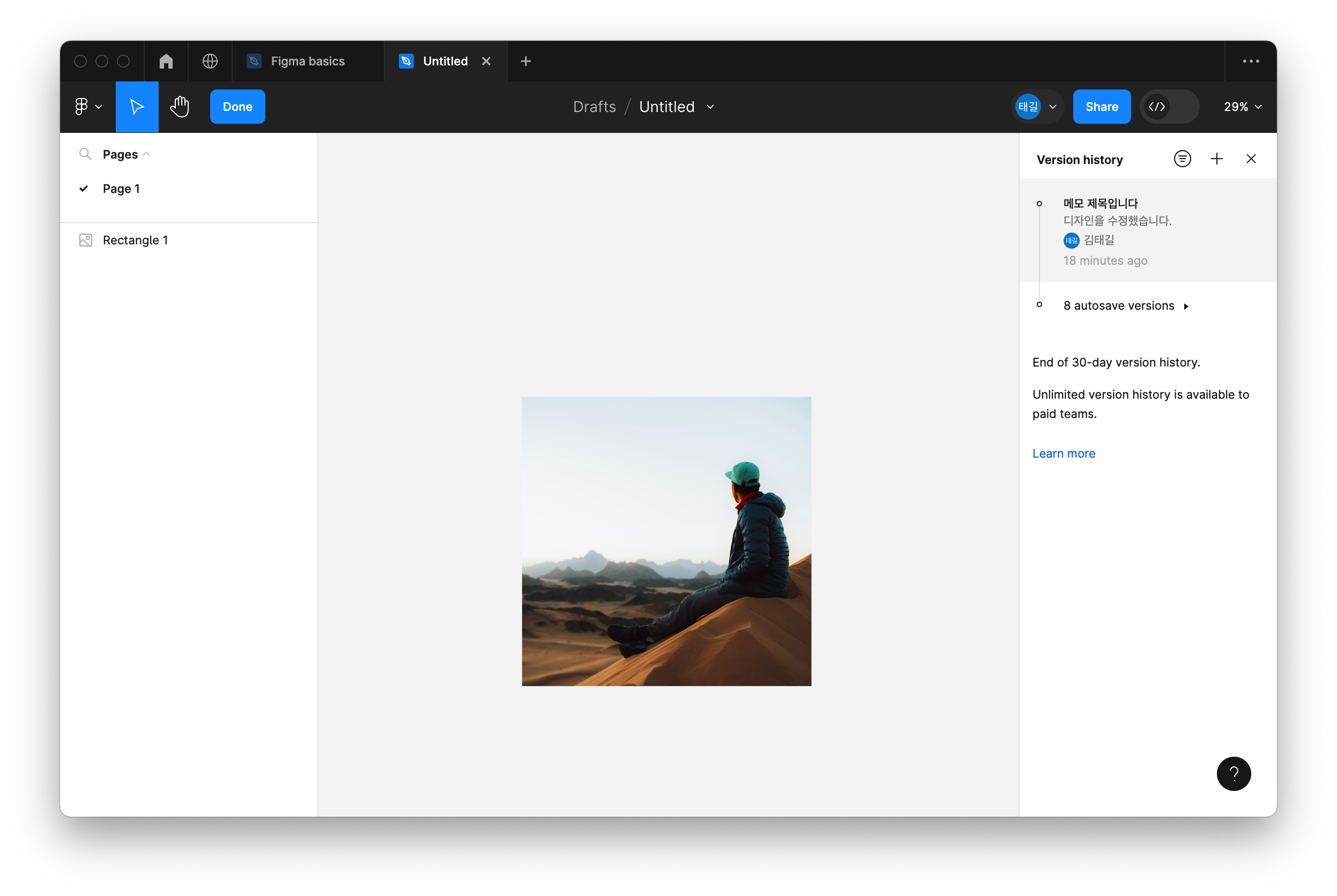Click the Home icon tab
The image size is (1337, 896).
pos(166,61)
